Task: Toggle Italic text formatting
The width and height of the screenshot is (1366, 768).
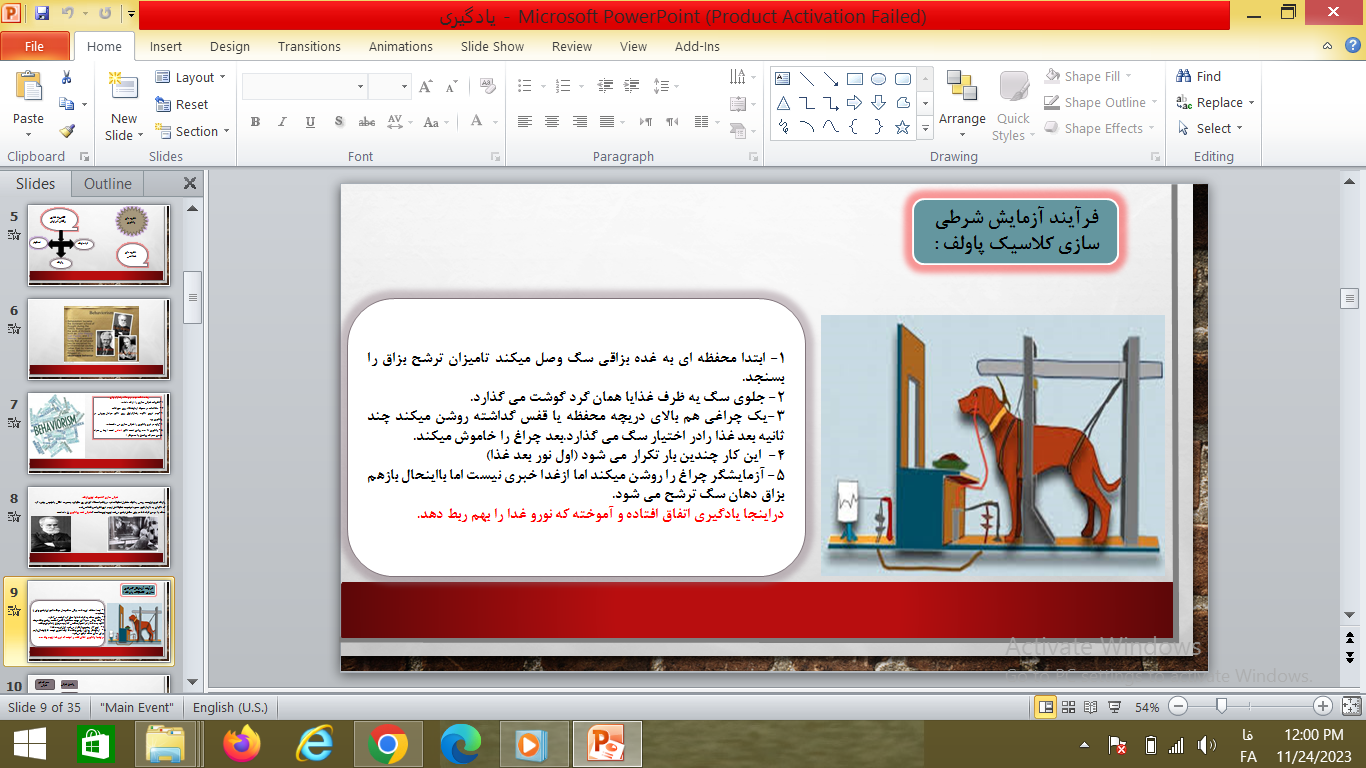Action: coord(283,122)
